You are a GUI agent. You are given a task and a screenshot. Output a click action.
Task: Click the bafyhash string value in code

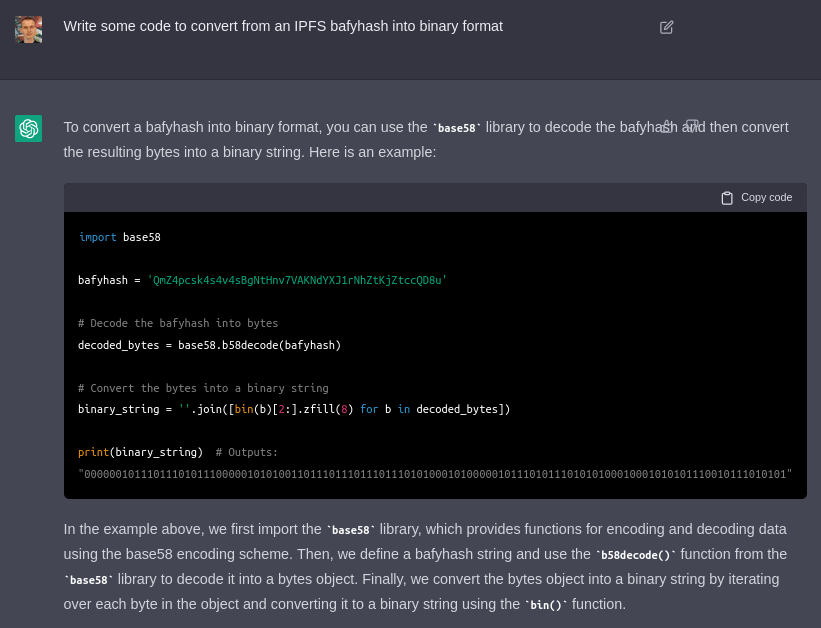tap(297, 280)
